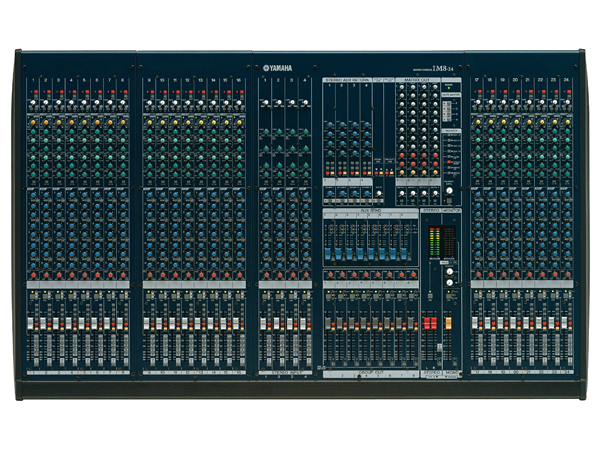Push the red button beside channel 2 fader
This screenshot has height=450, width=600.
click(49, 324)
